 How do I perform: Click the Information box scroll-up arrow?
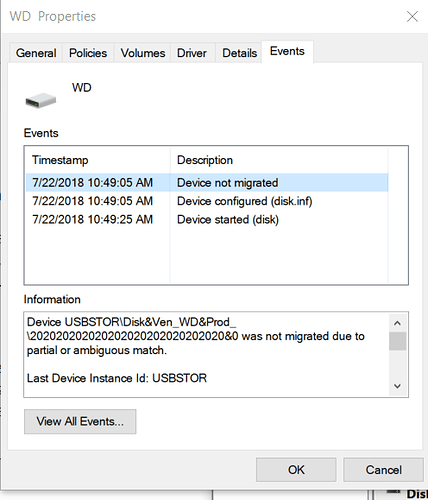pyautogui.click(x=397, y=323)
